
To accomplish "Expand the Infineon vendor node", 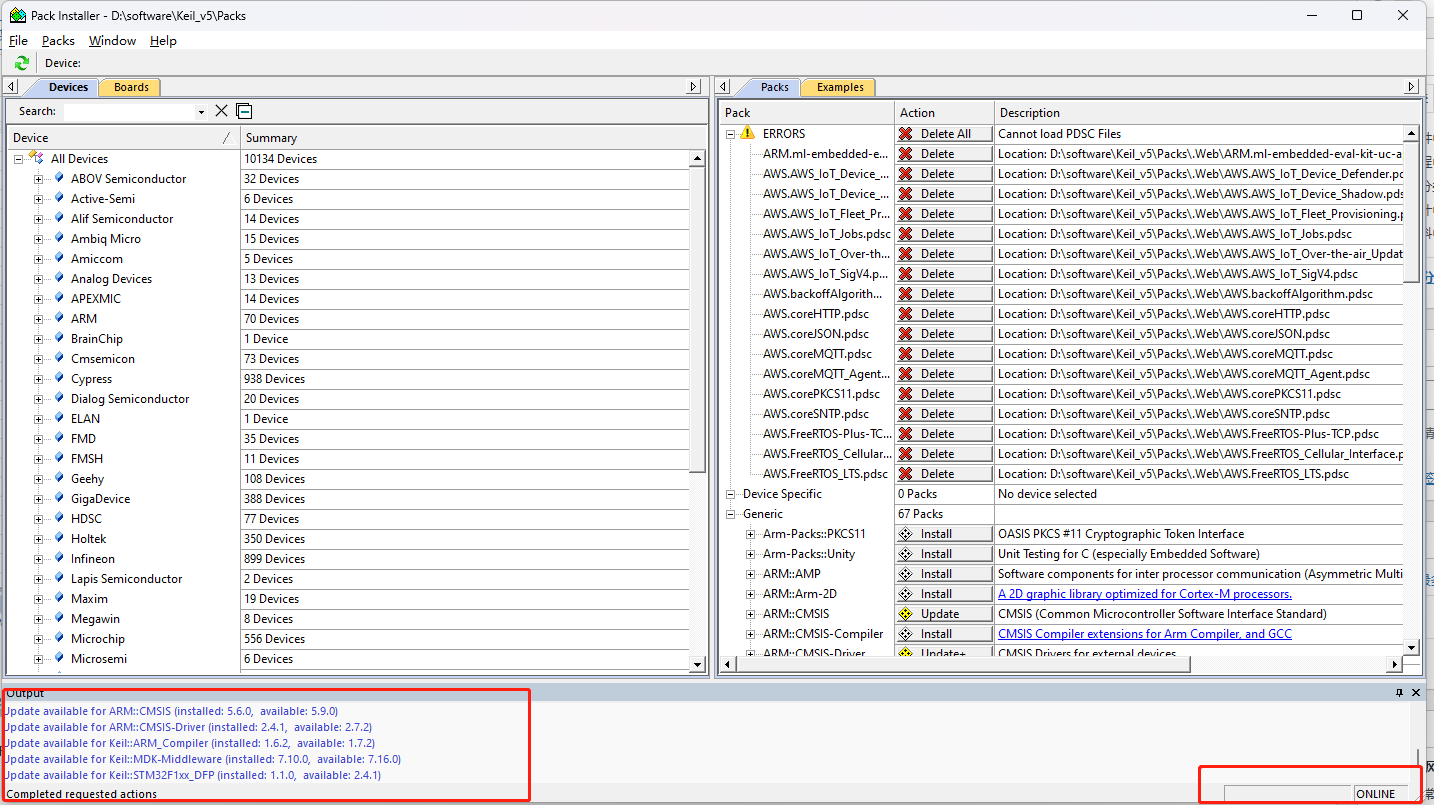I will [38, 559].
